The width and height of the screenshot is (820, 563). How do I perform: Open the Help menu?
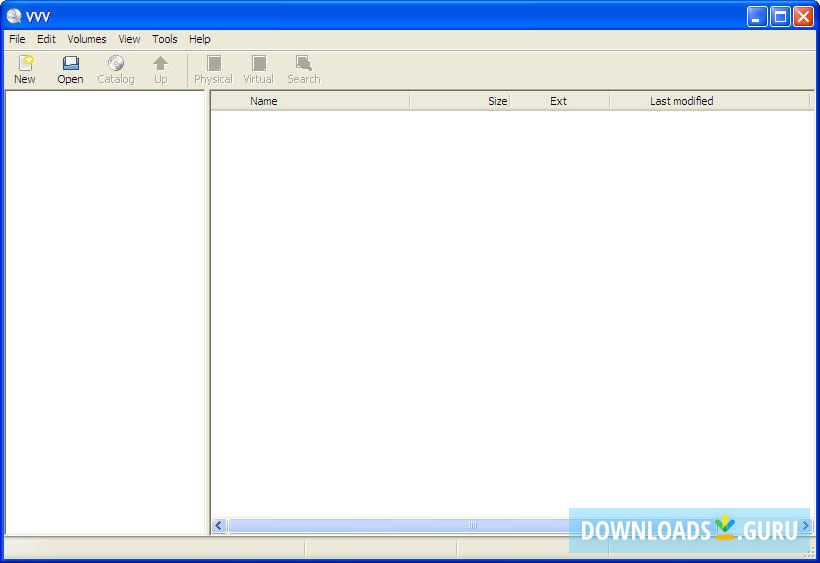200,39
